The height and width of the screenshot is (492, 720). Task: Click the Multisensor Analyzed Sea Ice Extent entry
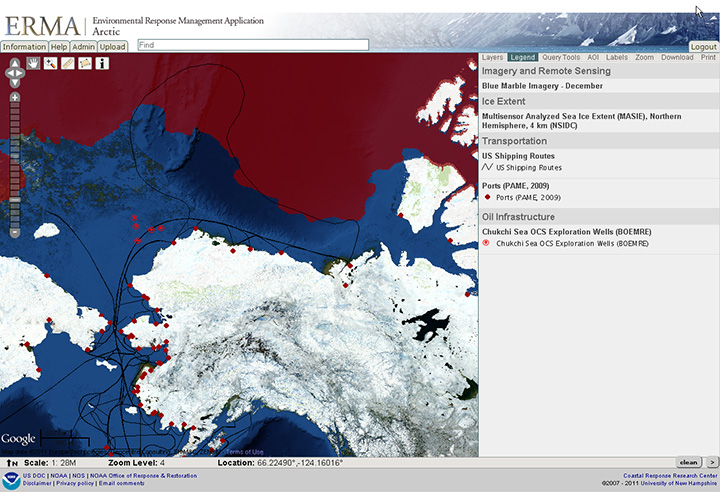coord(581,121)
